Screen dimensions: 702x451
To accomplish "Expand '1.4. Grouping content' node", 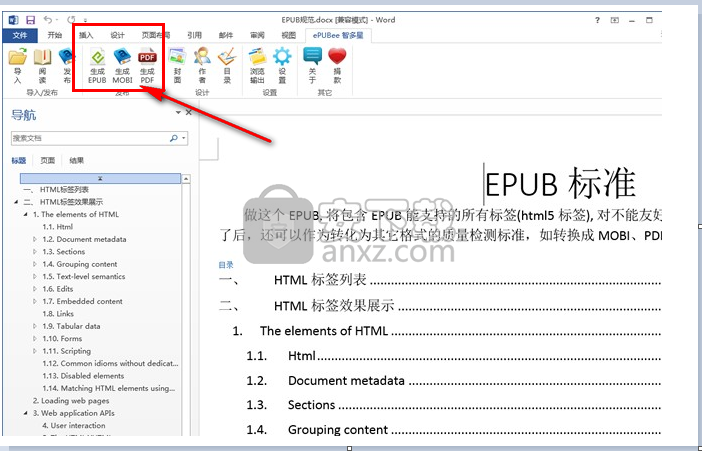I will [35, 264].
